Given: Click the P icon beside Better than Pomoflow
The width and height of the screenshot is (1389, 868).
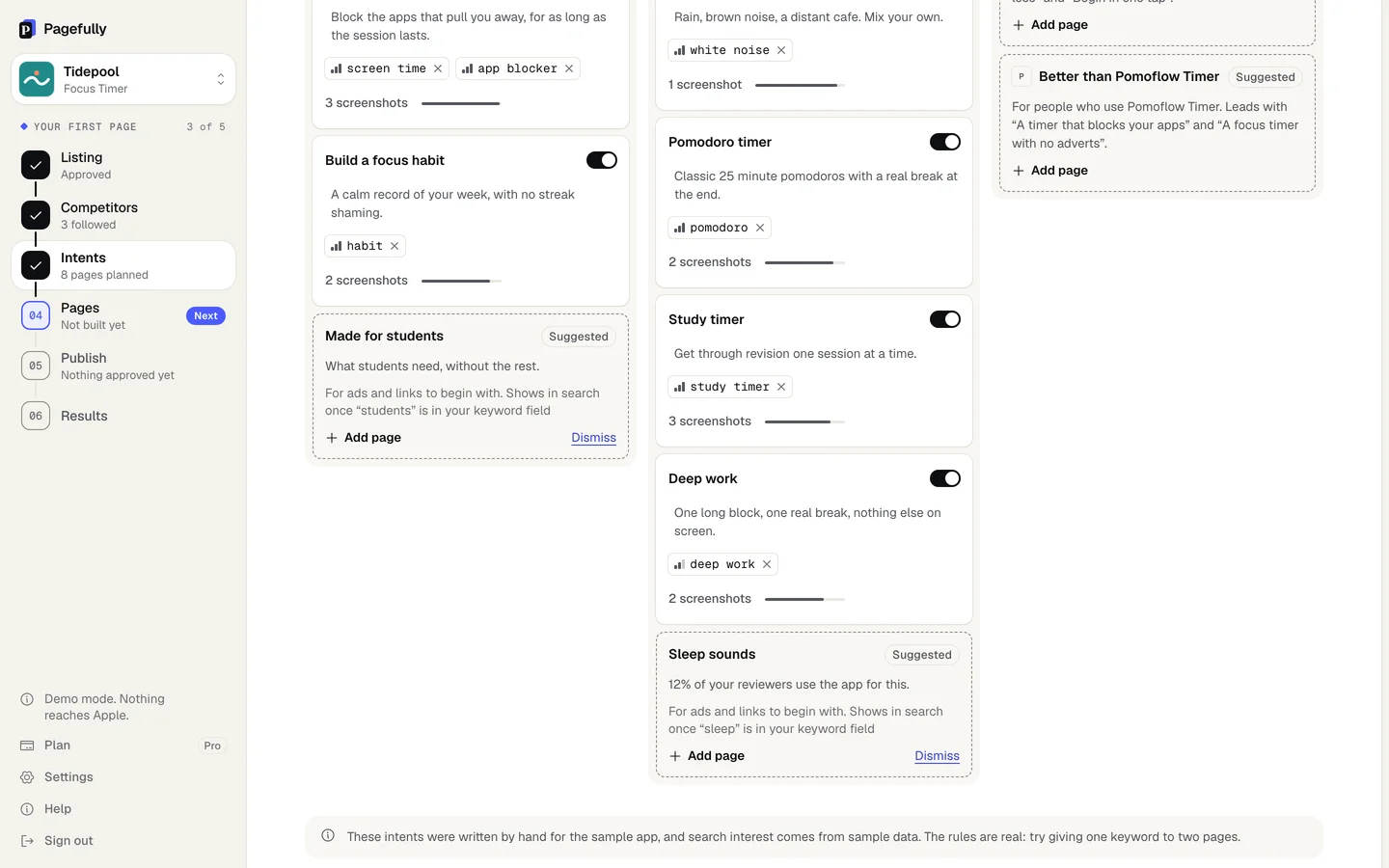Looking at the screenshot, I should [x=1021, y=76].
